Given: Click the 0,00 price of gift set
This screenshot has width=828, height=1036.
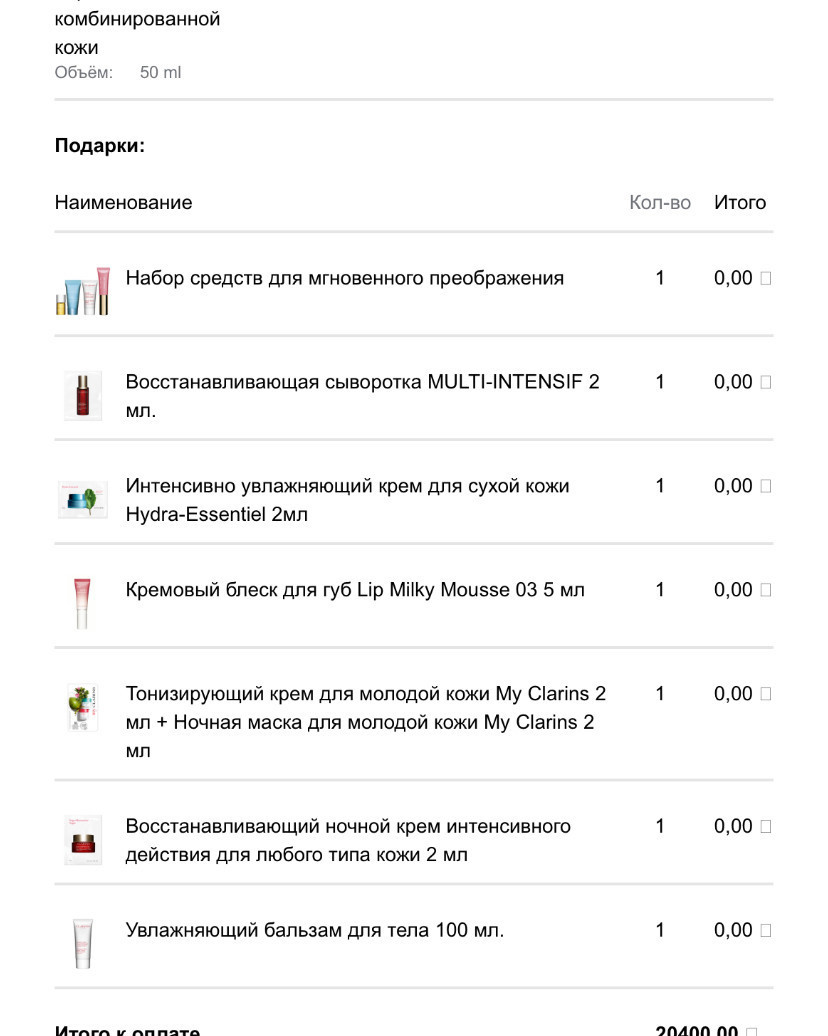Looking at the screenshot, I should 733,278.
